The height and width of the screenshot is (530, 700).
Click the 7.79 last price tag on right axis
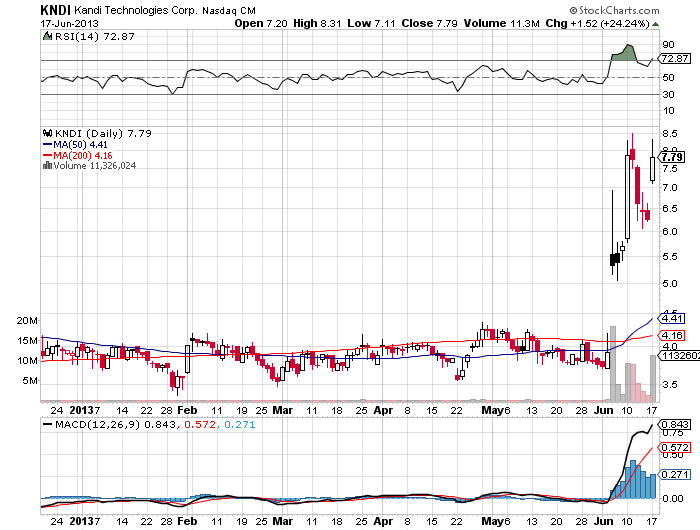pyautogui.click(x=672, y=157)
